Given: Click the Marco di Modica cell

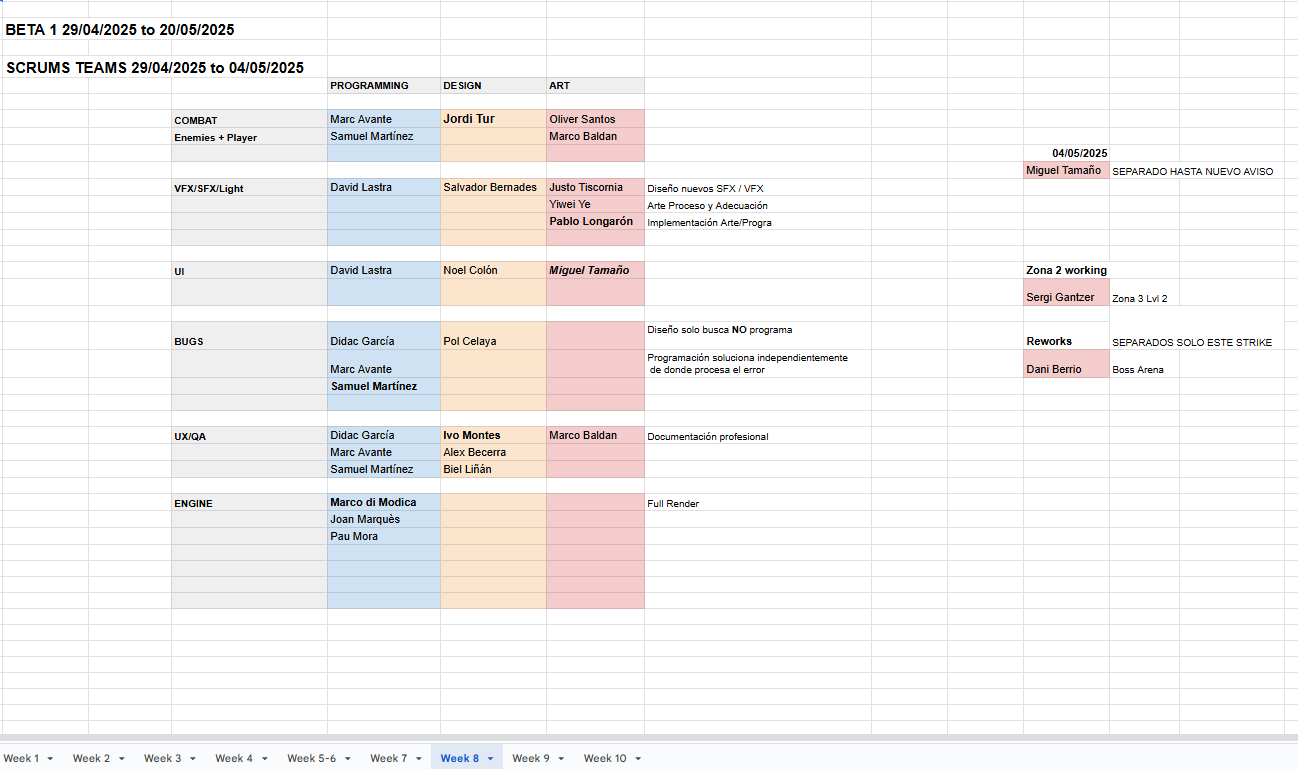Looking at the screenshot, I should coord(383,502).
